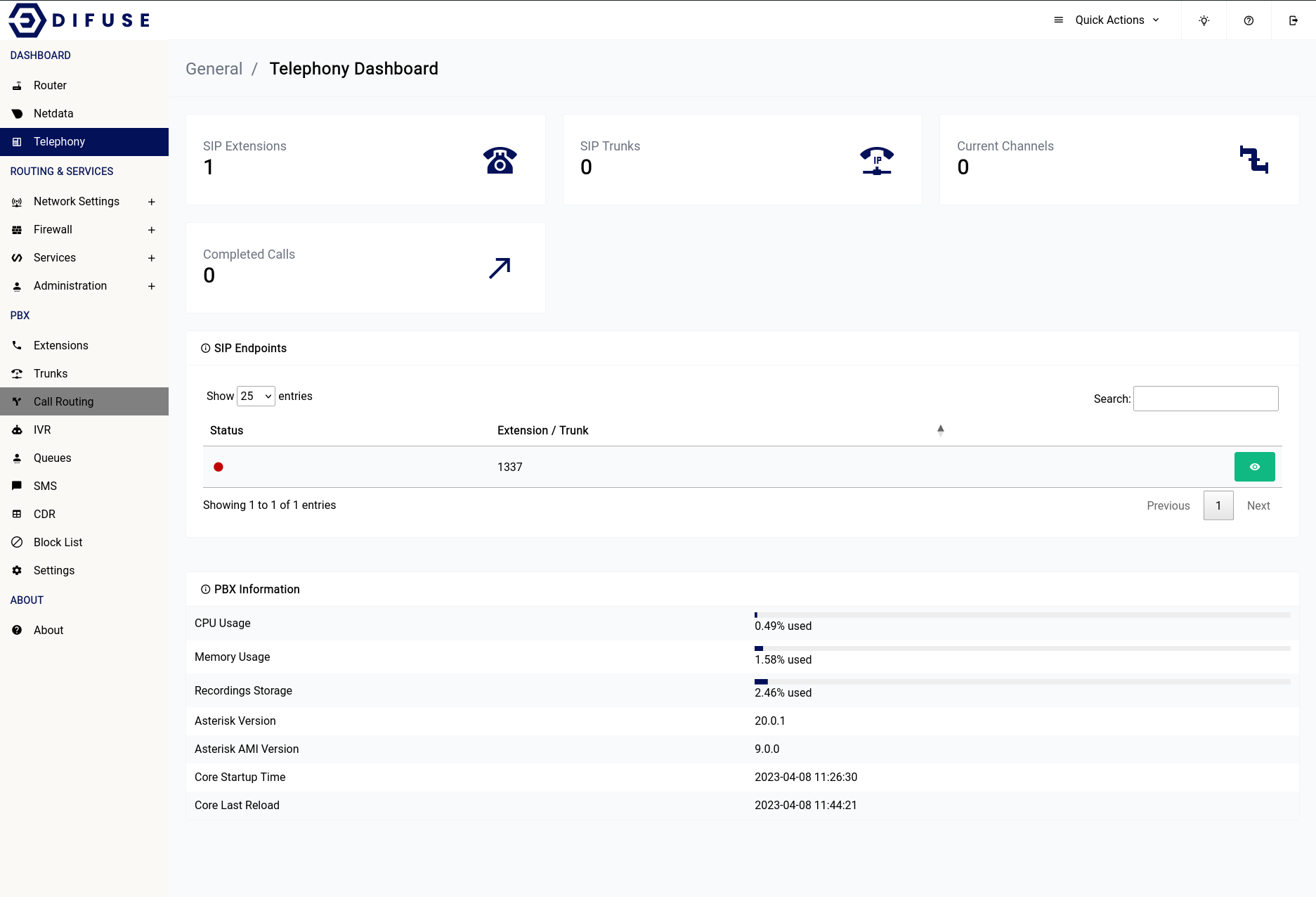Image resolution: width=1316 pixels, height=897 pixels.
Task: Click the PBX Information info icon
Action: (206, 589)
